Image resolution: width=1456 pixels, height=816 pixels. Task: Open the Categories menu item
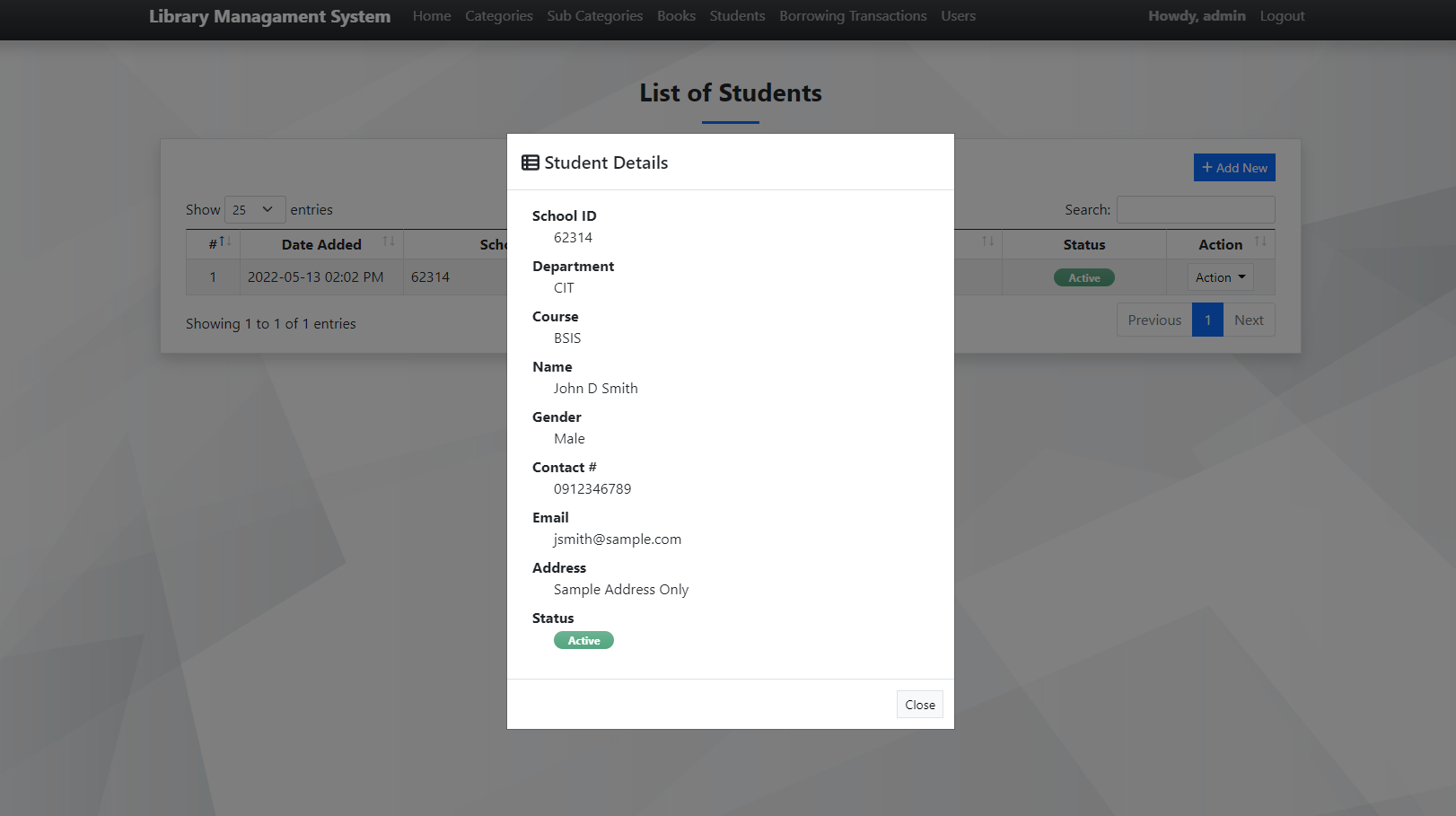pos(499,16)
